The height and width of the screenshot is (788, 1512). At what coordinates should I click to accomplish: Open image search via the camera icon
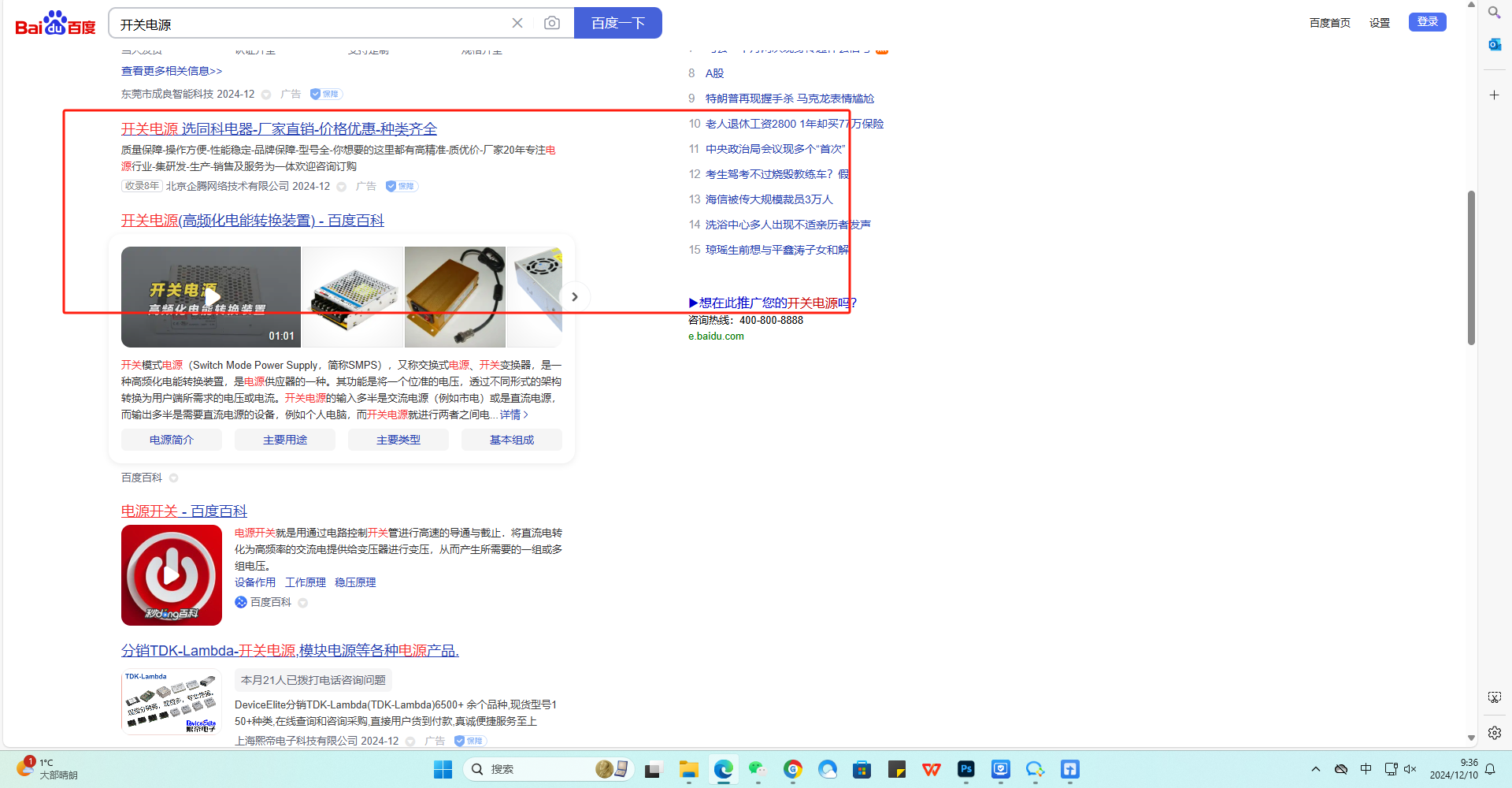552,23
